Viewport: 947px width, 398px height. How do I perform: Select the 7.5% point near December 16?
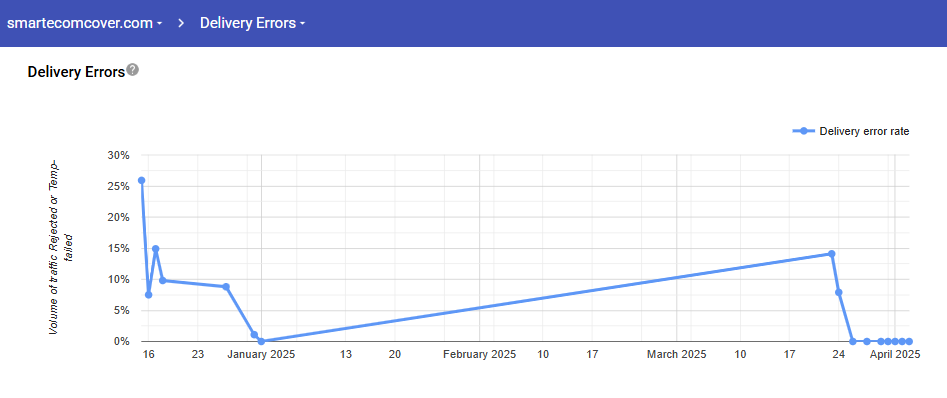149,295
